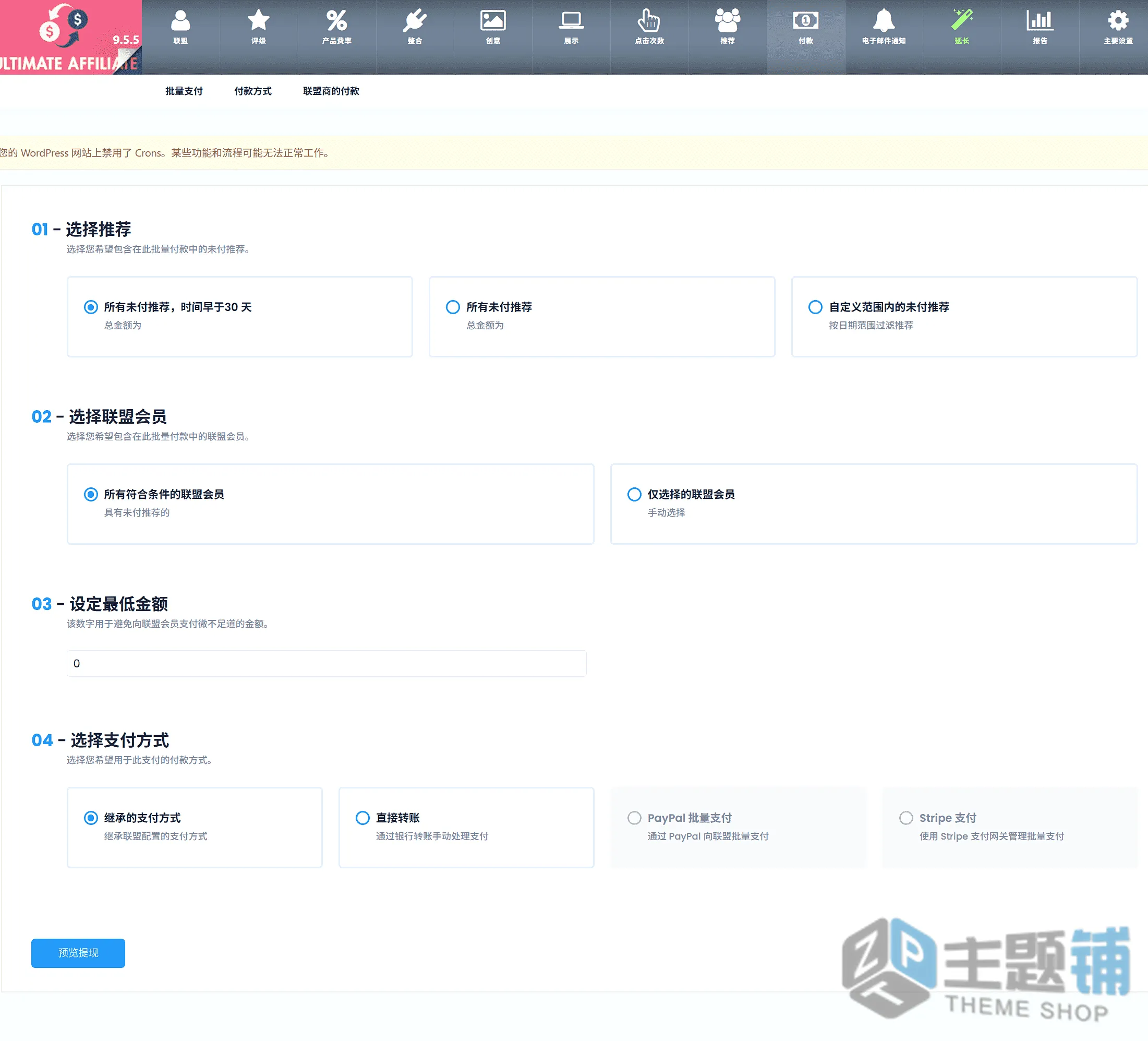This screenshot has height=1041, width=1148.
Task: Click the 继承联盟配置的支付方式 description text
Action: click(155, 836)
